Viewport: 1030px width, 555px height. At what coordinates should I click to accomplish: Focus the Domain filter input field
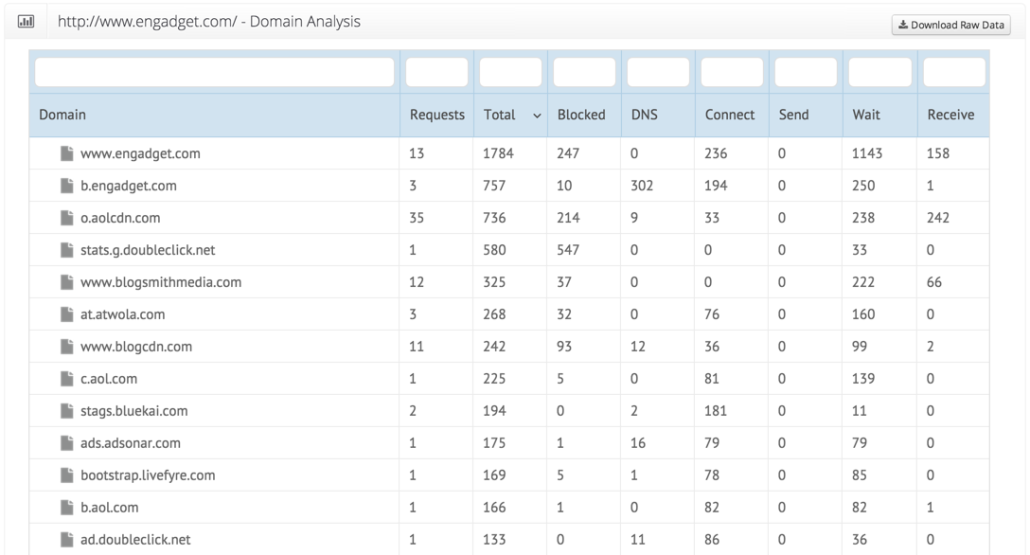coord(214,72)
